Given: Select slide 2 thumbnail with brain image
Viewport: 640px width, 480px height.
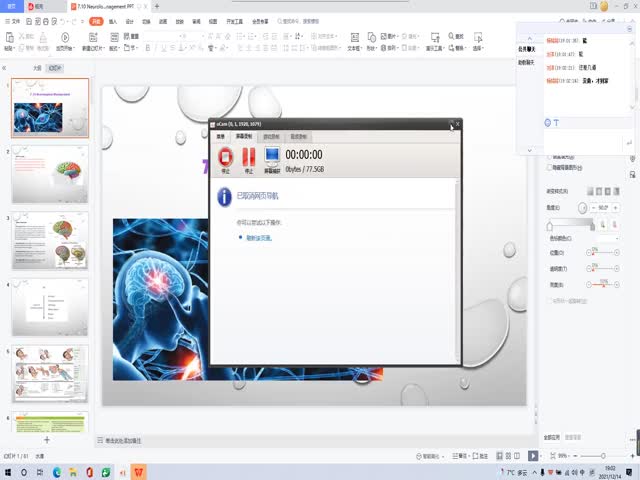Looking at the screenshot, I should (50, 174).
